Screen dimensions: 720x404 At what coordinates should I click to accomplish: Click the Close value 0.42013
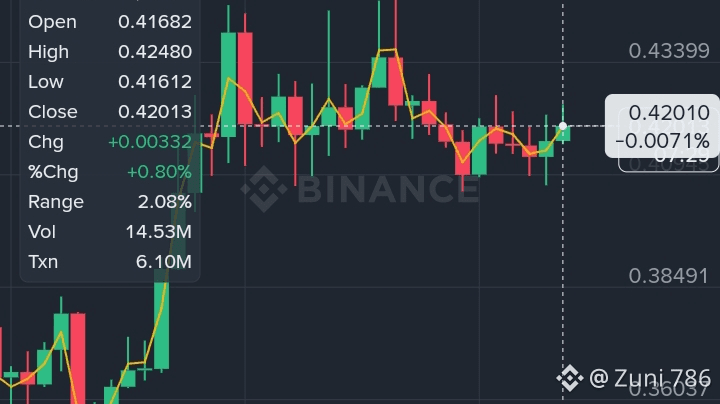click(x=155, y=112)
